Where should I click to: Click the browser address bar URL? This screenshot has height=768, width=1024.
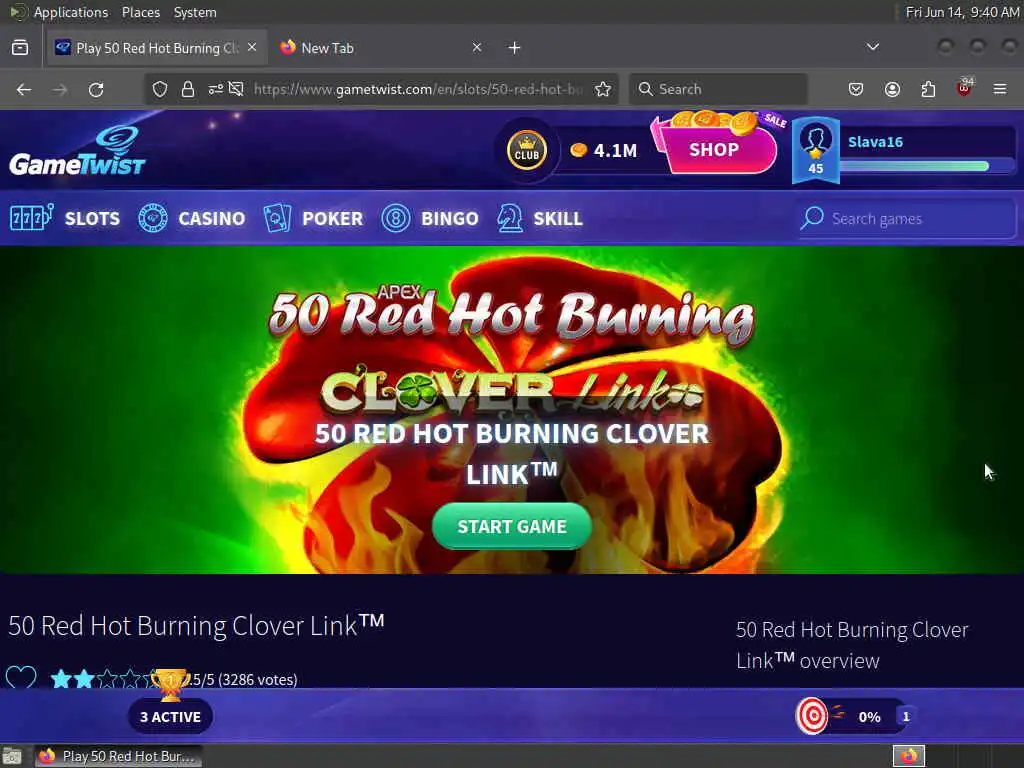[x=418, y=89]
